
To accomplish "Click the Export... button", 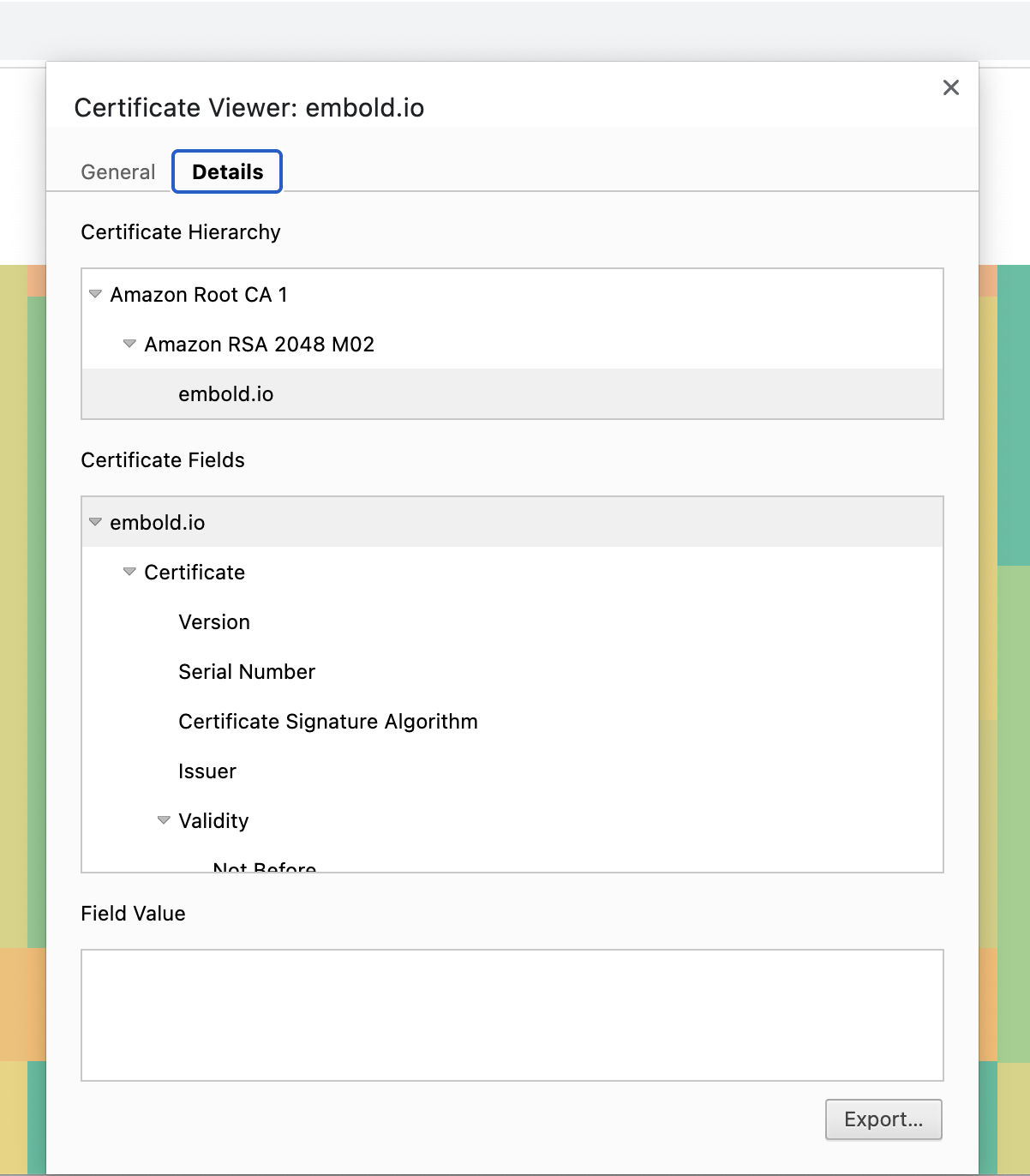I will [883, 1119].
